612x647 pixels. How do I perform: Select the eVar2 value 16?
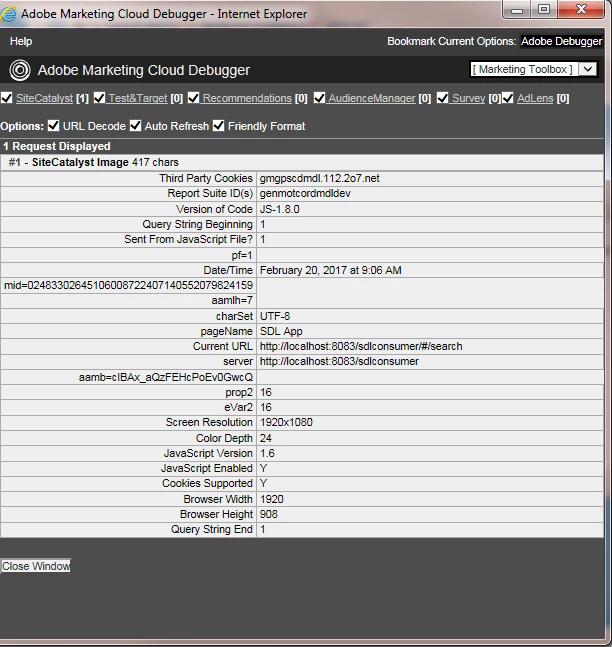coord(266,407)
